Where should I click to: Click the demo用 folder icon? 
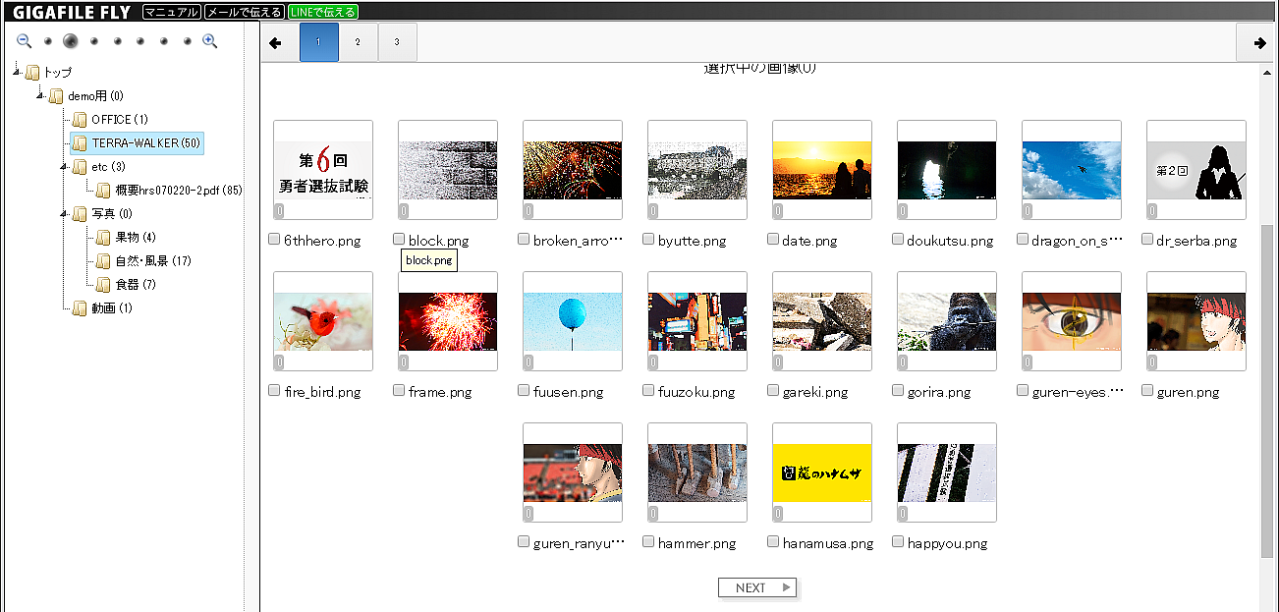[x=57, y=96]
